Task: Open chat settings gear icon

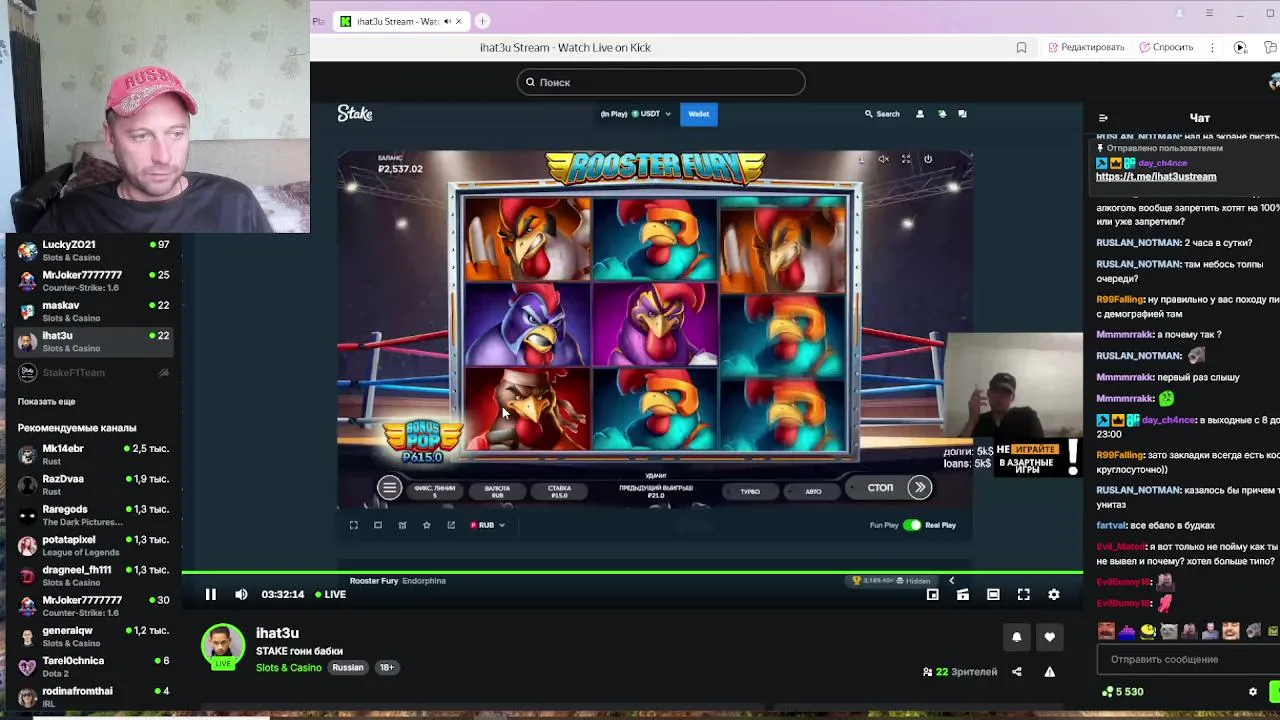Action: tap(1253, 691)
